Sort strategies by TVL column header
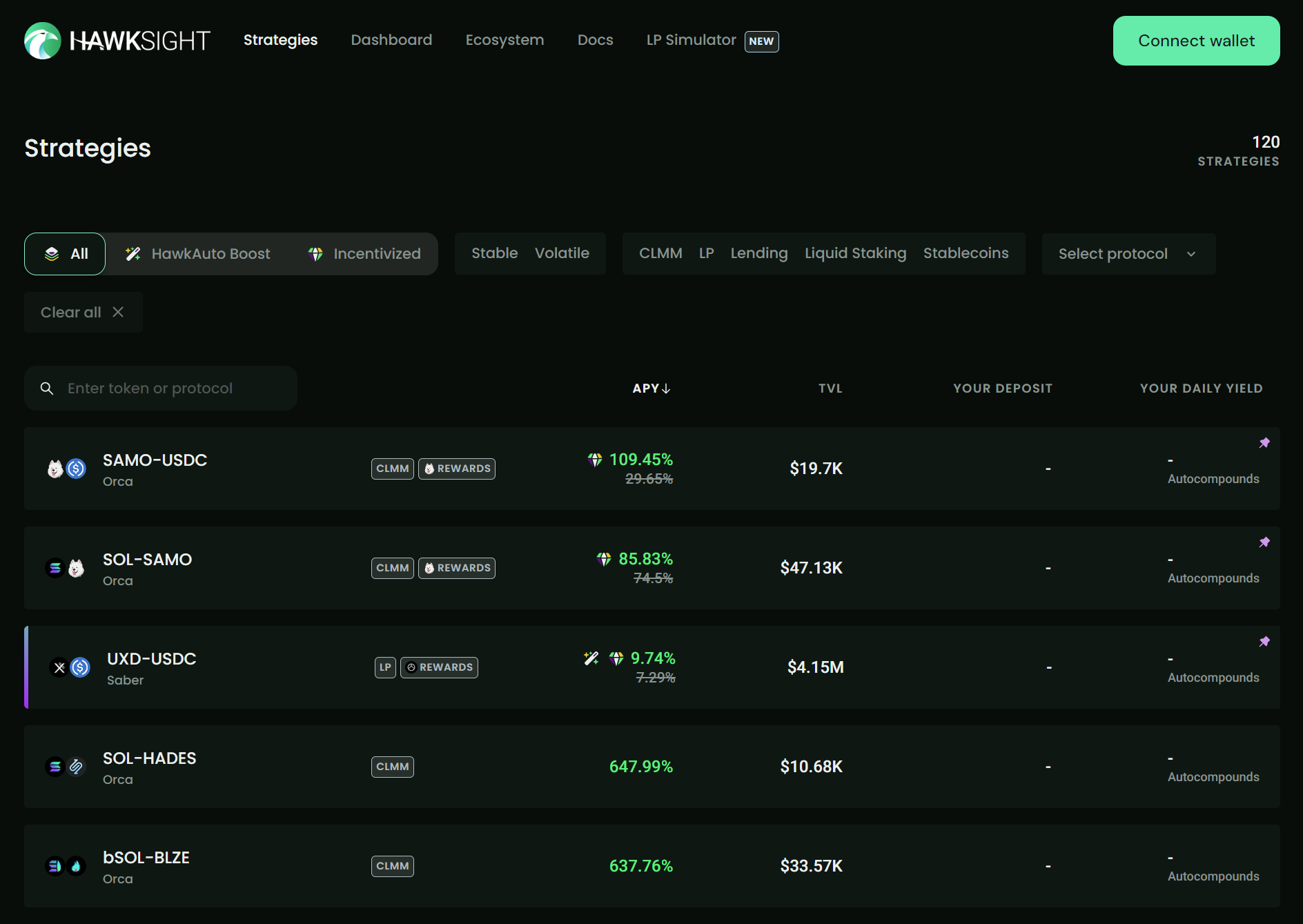This screenshot has height=924, width=1303. pos(830,389)
